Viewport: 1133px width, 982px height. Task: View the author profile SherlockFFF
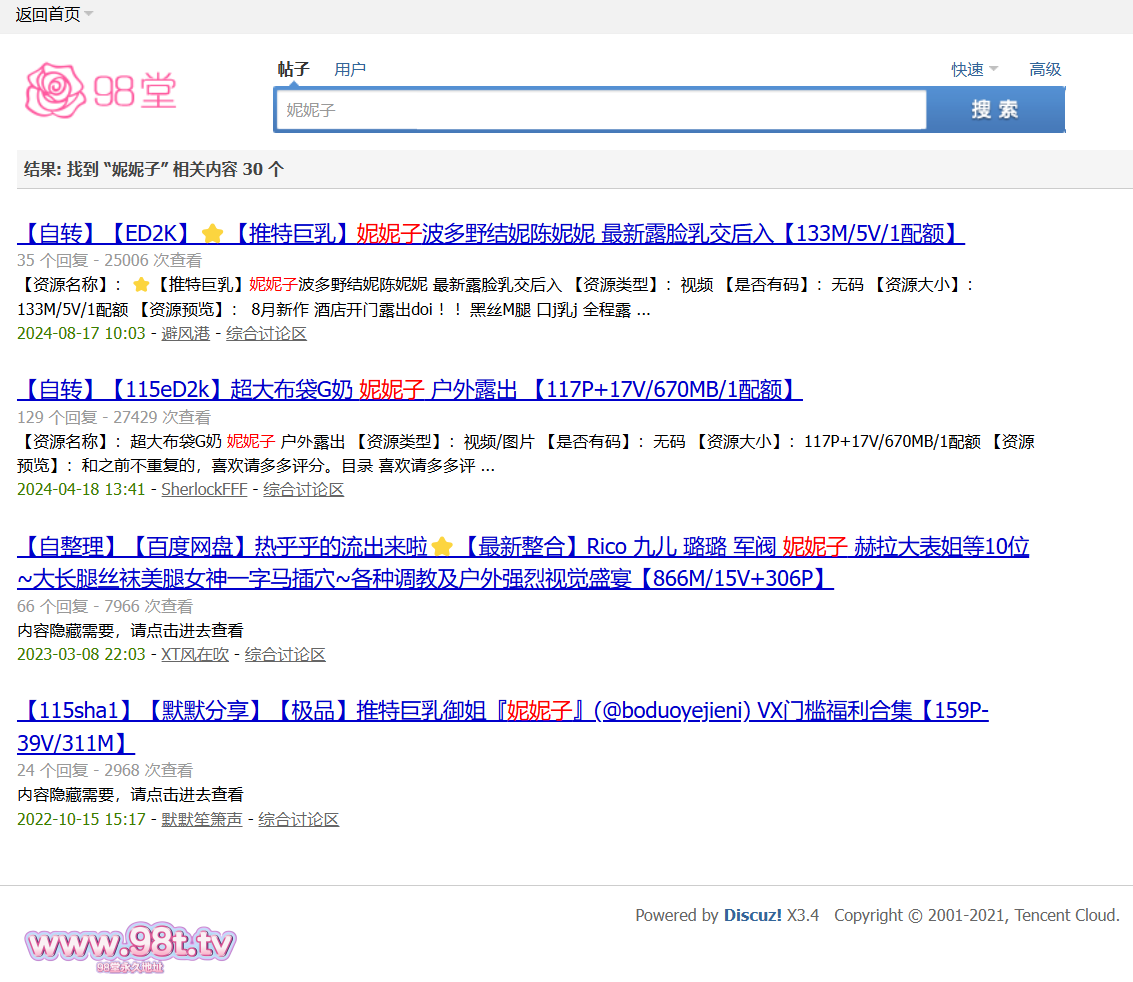tap(204, 489)
